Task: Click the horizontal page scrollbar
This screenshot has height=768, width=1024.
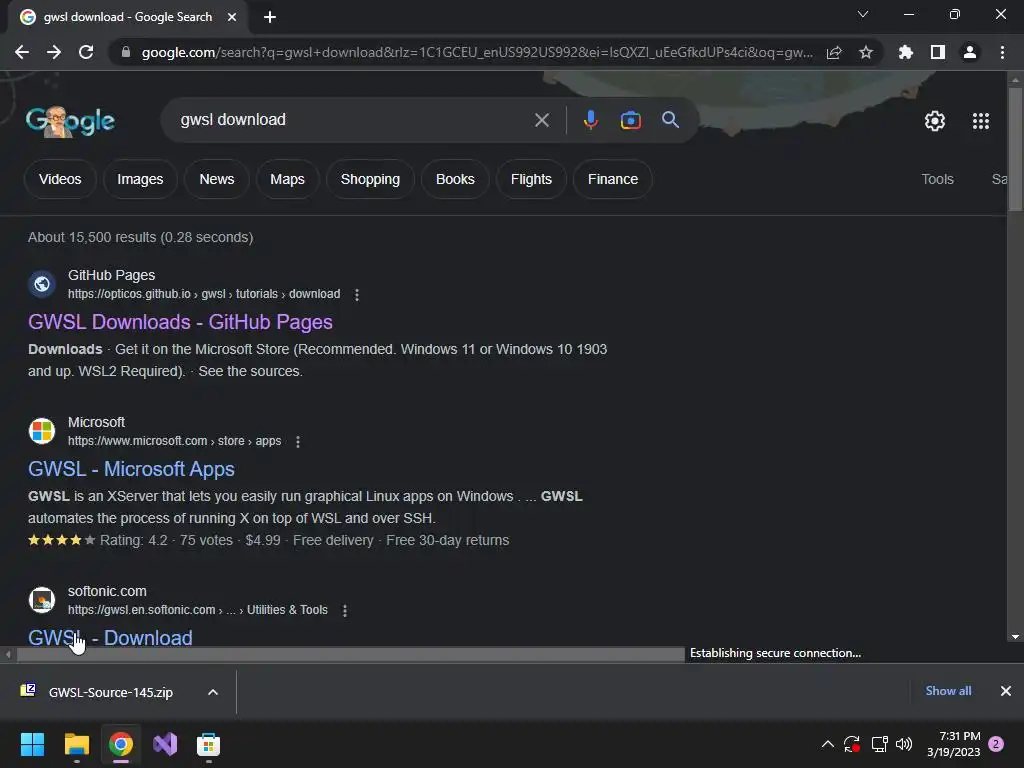Action: 350,654
